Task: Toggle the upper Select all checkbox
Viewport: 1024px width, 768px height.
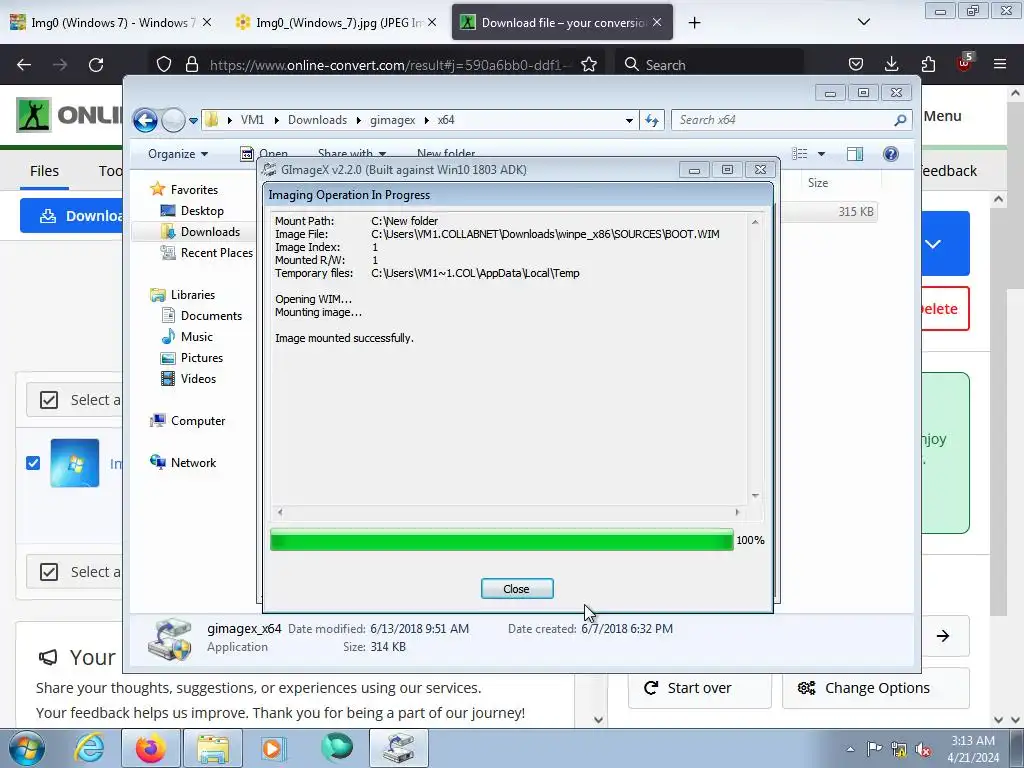Action: click(x=49, y=400)
